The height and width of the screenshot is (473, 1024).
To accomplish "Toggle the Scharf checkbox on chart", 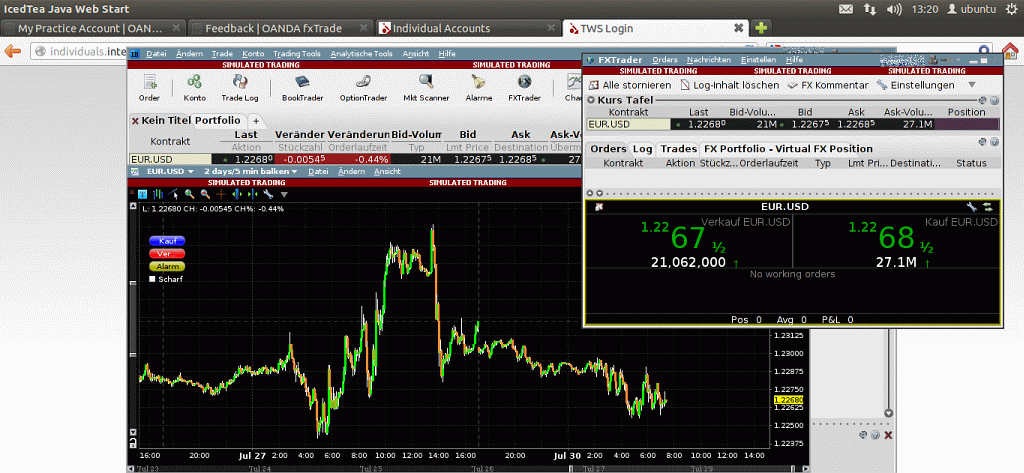I will 152,279.
